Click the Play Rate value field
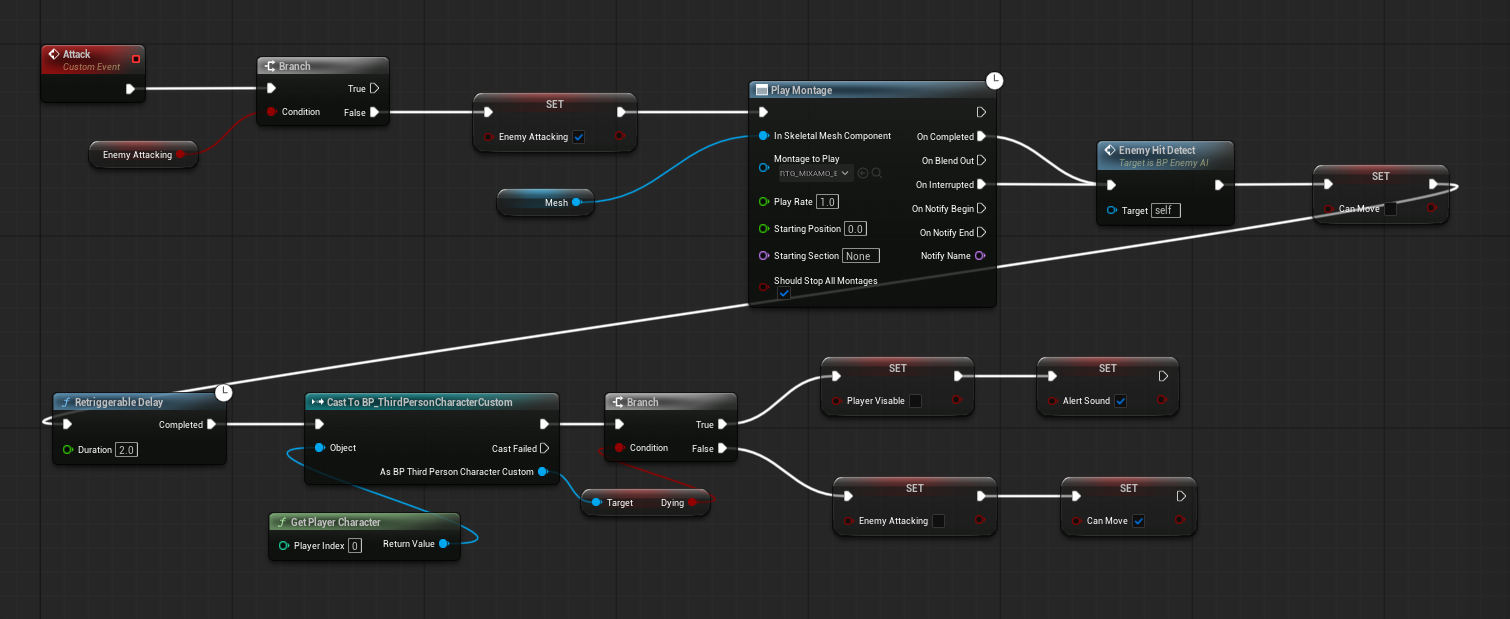1510x619 pixels. pos(827,202)
